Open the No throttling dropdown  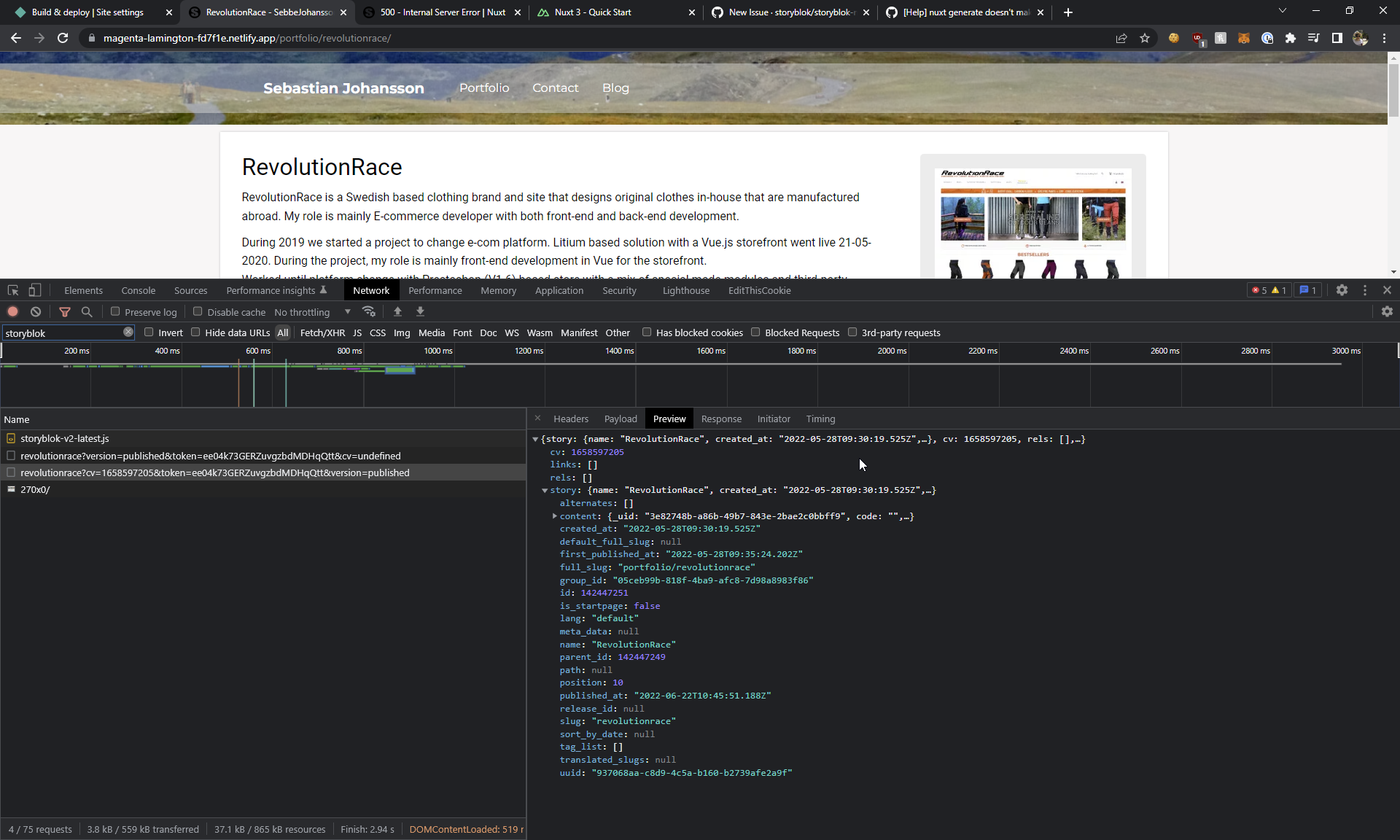309,311
